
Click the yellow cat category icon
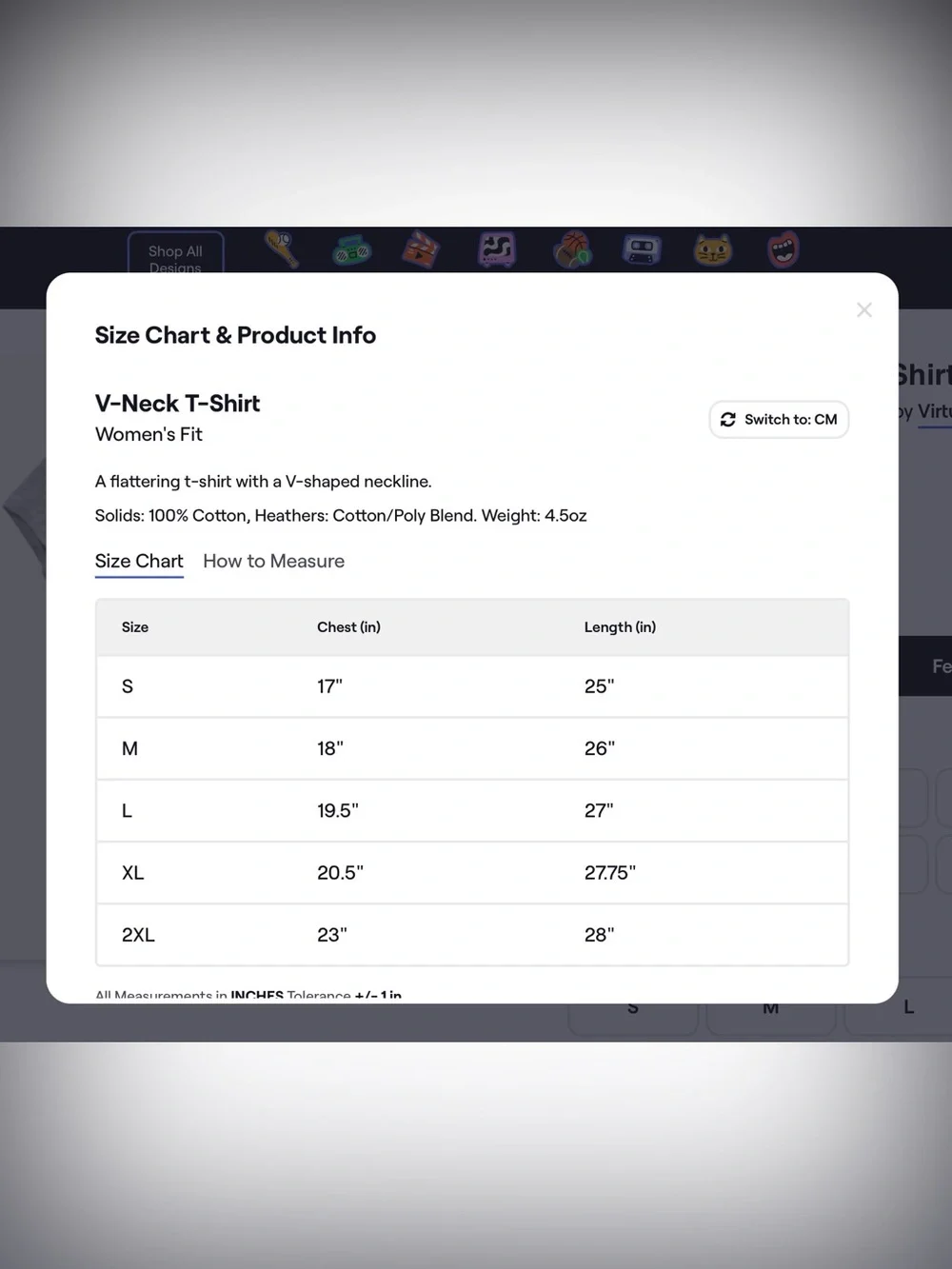point(712,250)
